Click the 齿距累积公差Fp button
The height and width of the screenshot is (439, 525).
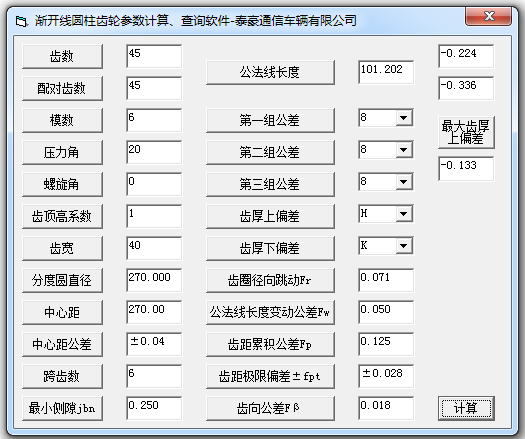click(270, 345)
